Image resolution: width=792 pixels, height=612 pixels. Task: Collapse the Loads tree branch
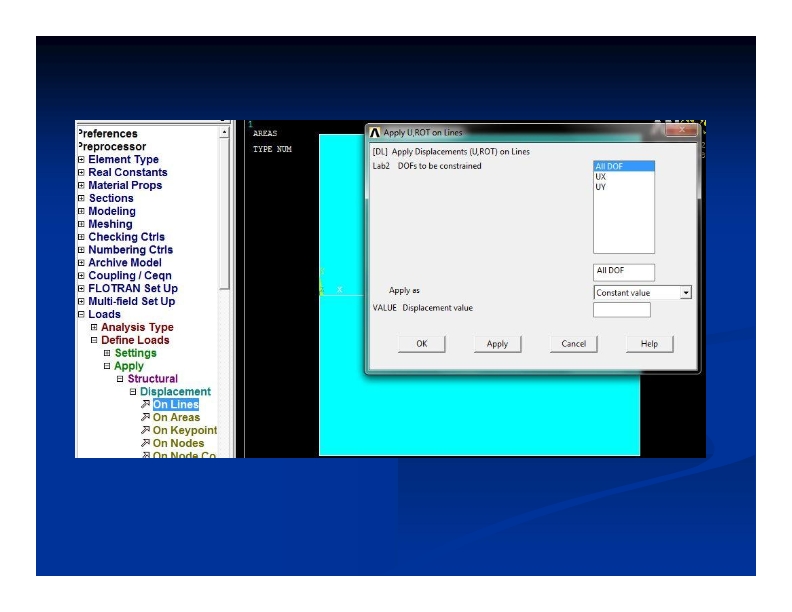tap(81, 315)
